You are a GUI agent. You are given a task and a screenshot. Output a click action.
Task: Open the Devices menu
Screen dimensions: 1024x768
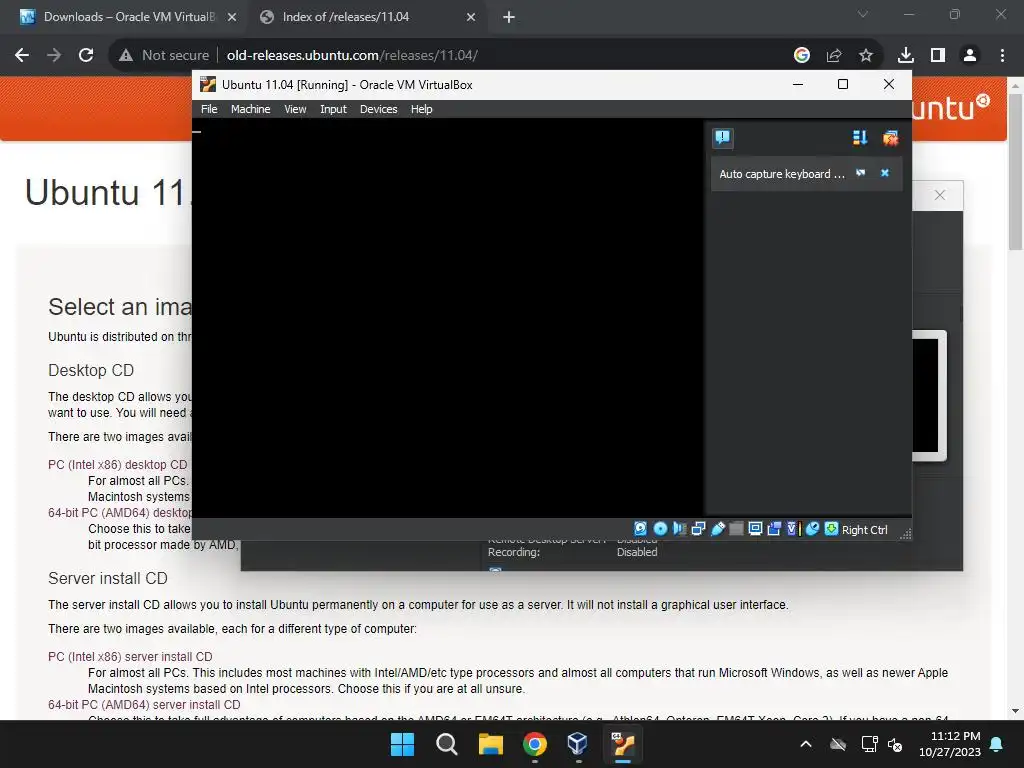(x=378, y=109)
